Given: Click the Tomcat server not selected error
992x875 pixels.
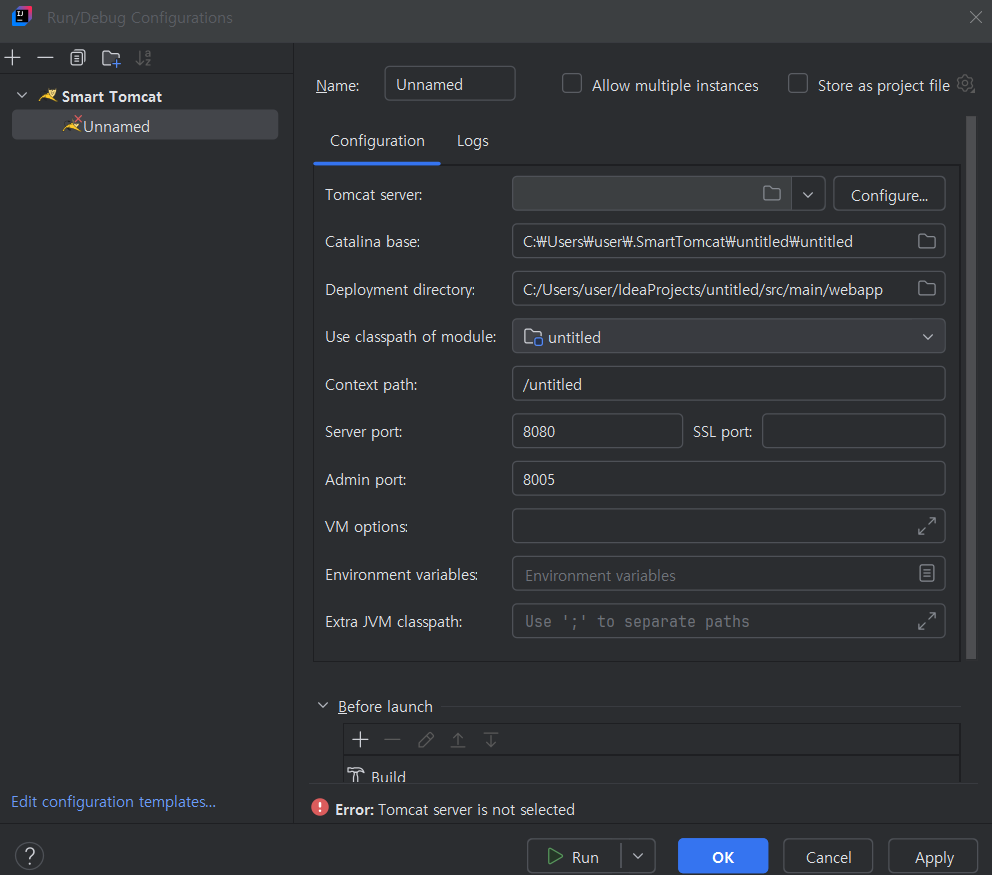Looking at the screenshot, I should click(443, 809).
